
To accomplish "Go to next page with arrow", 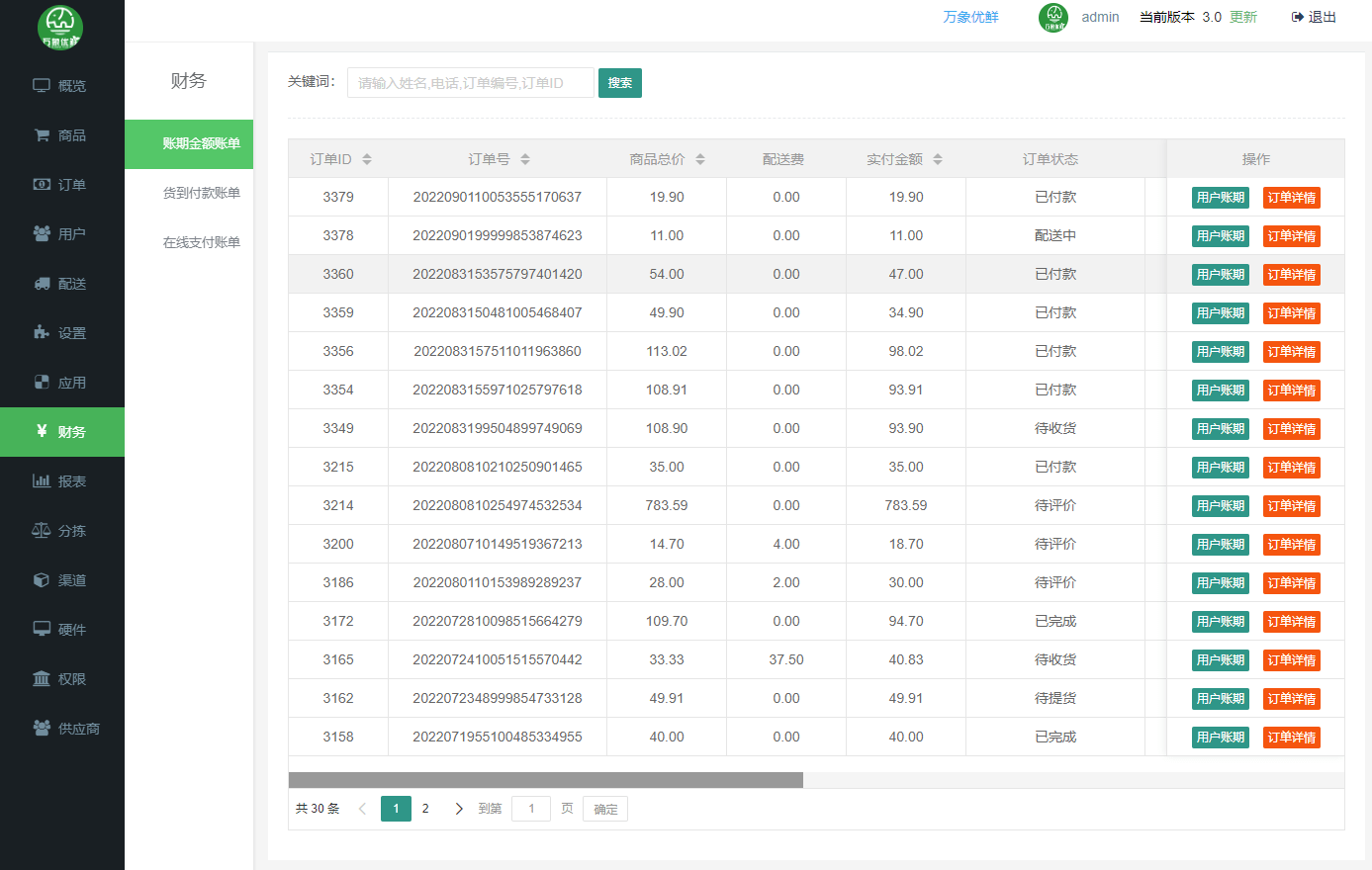I will tap(459, 809).
